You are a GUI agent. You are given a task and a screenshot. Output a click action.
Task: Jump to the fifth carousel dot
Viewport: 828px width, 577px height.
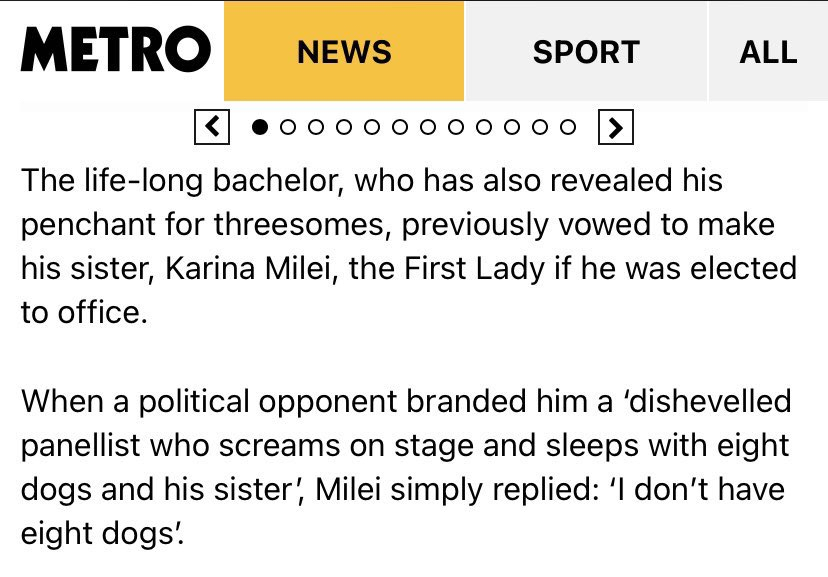(372, 127)
